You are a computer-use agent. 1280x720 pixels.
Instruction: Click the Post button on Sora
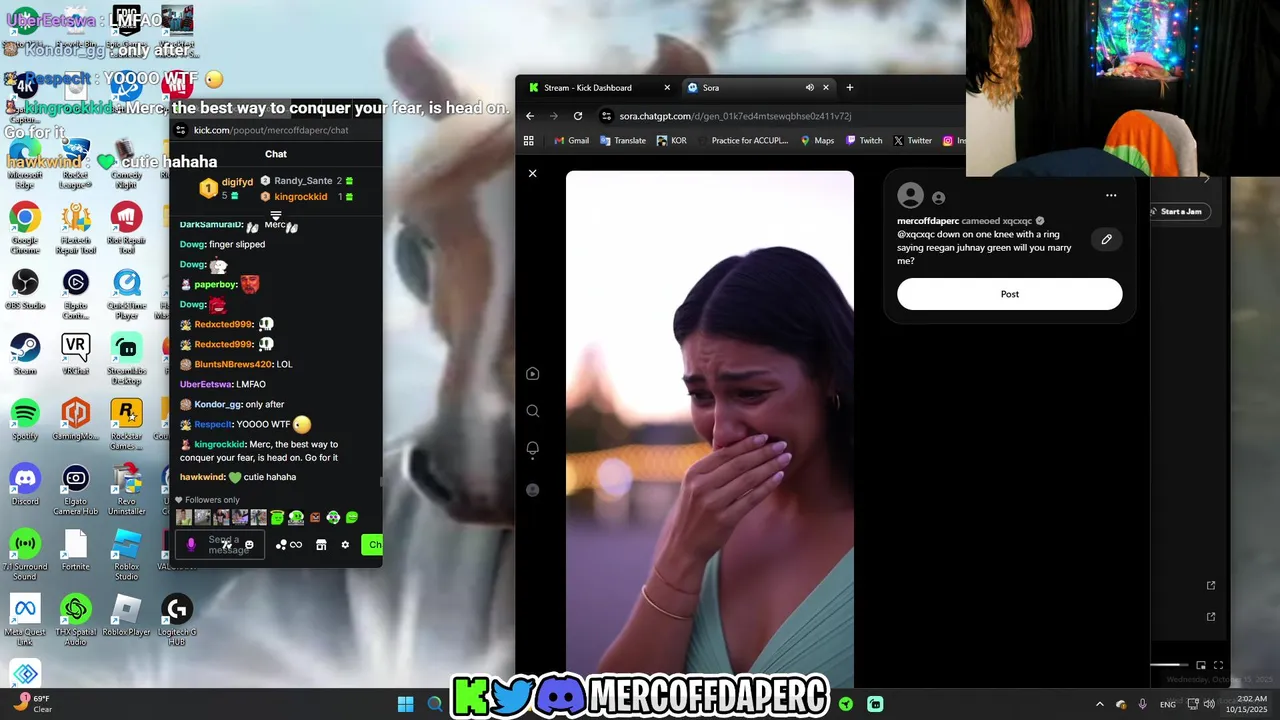pos(1010,294)
